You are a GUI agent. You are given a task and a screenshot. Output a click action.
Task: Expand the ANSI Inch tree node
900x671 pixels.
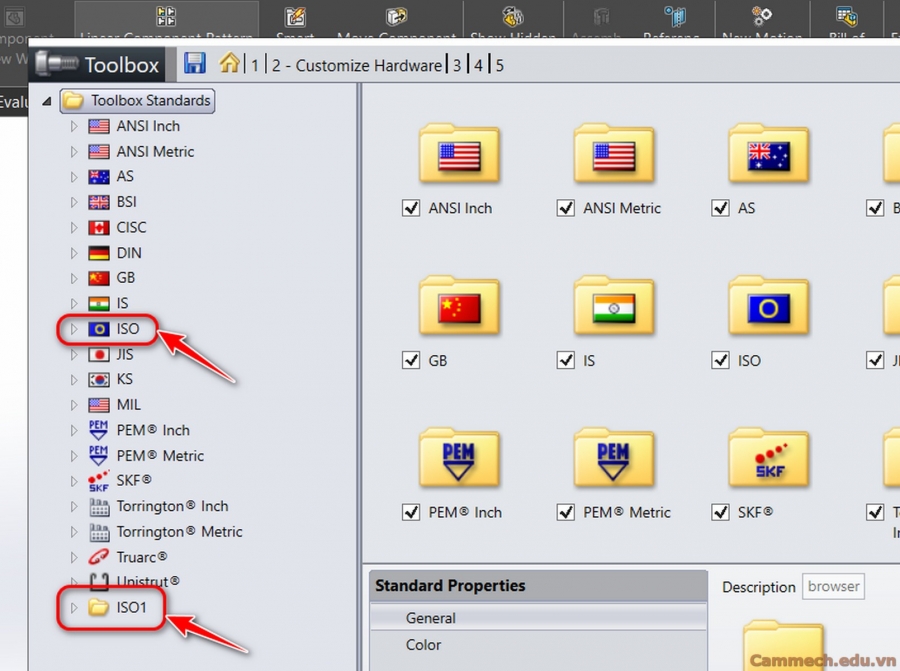pyautogui.click(x=74, y=126)
